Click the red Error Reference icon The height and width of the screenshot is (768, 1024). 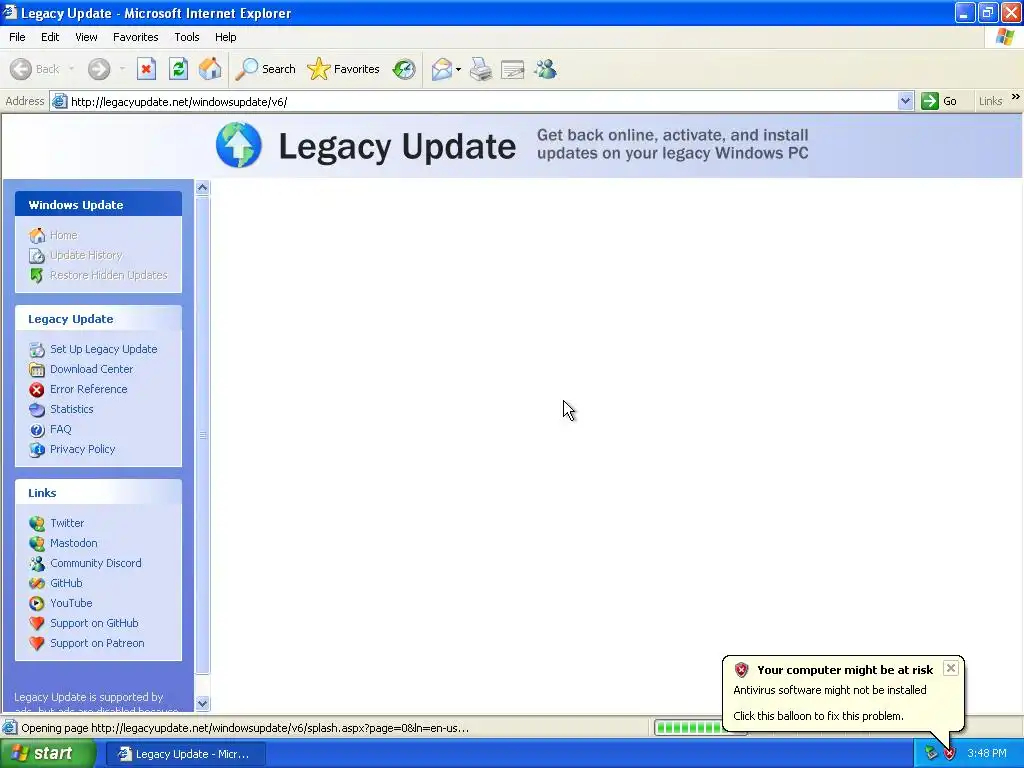[37, 390]
